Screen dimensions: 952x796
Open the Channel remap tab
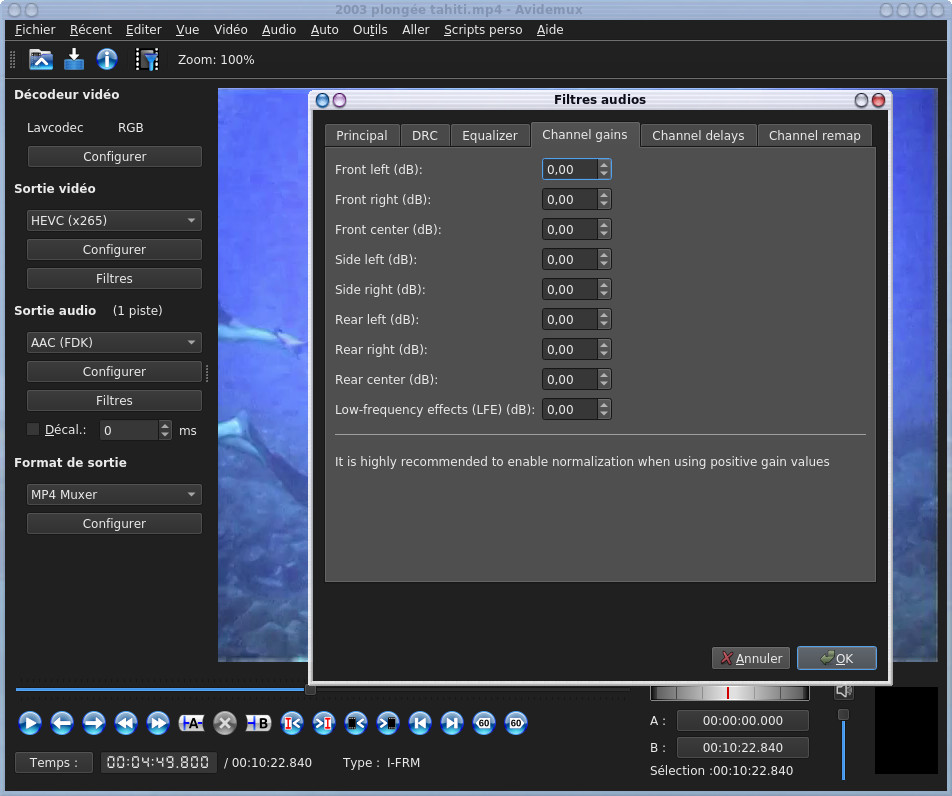[x=814, y=136]
